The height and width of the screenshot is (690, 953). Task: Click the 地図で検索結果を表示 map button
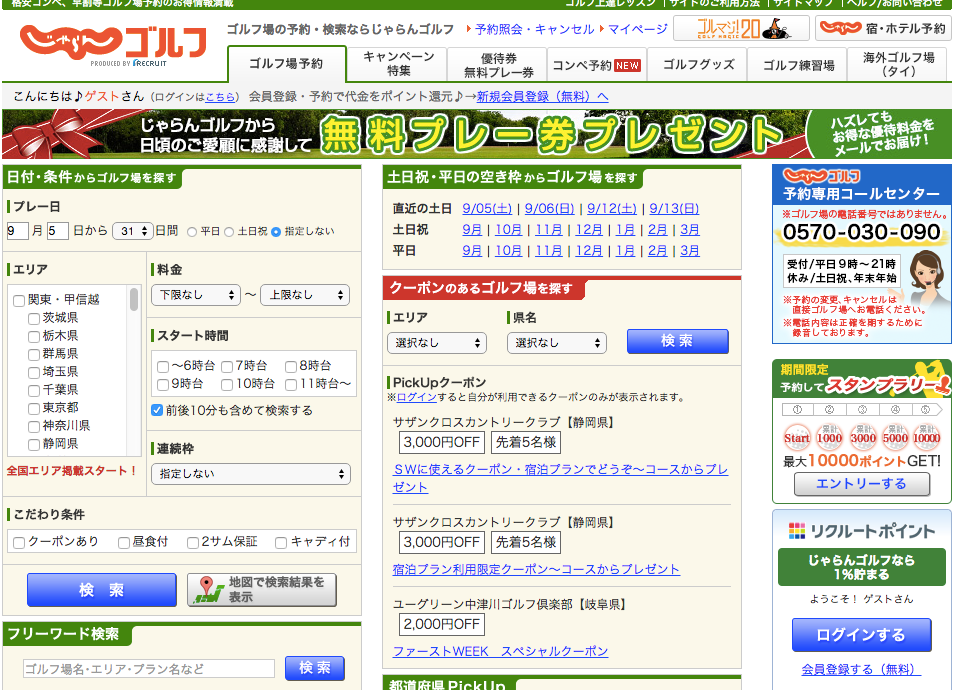(x=262, y=590)
